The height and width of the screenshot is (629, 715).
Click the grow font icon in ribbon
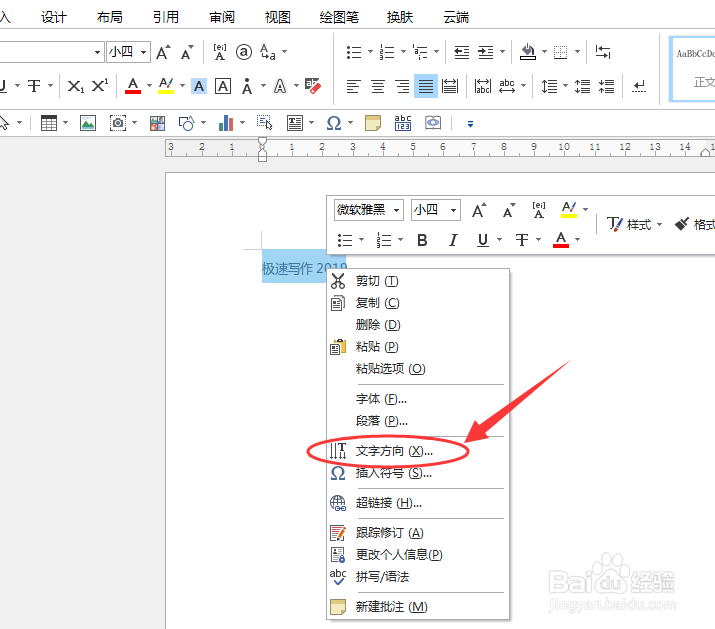click(x=163, y=52)
